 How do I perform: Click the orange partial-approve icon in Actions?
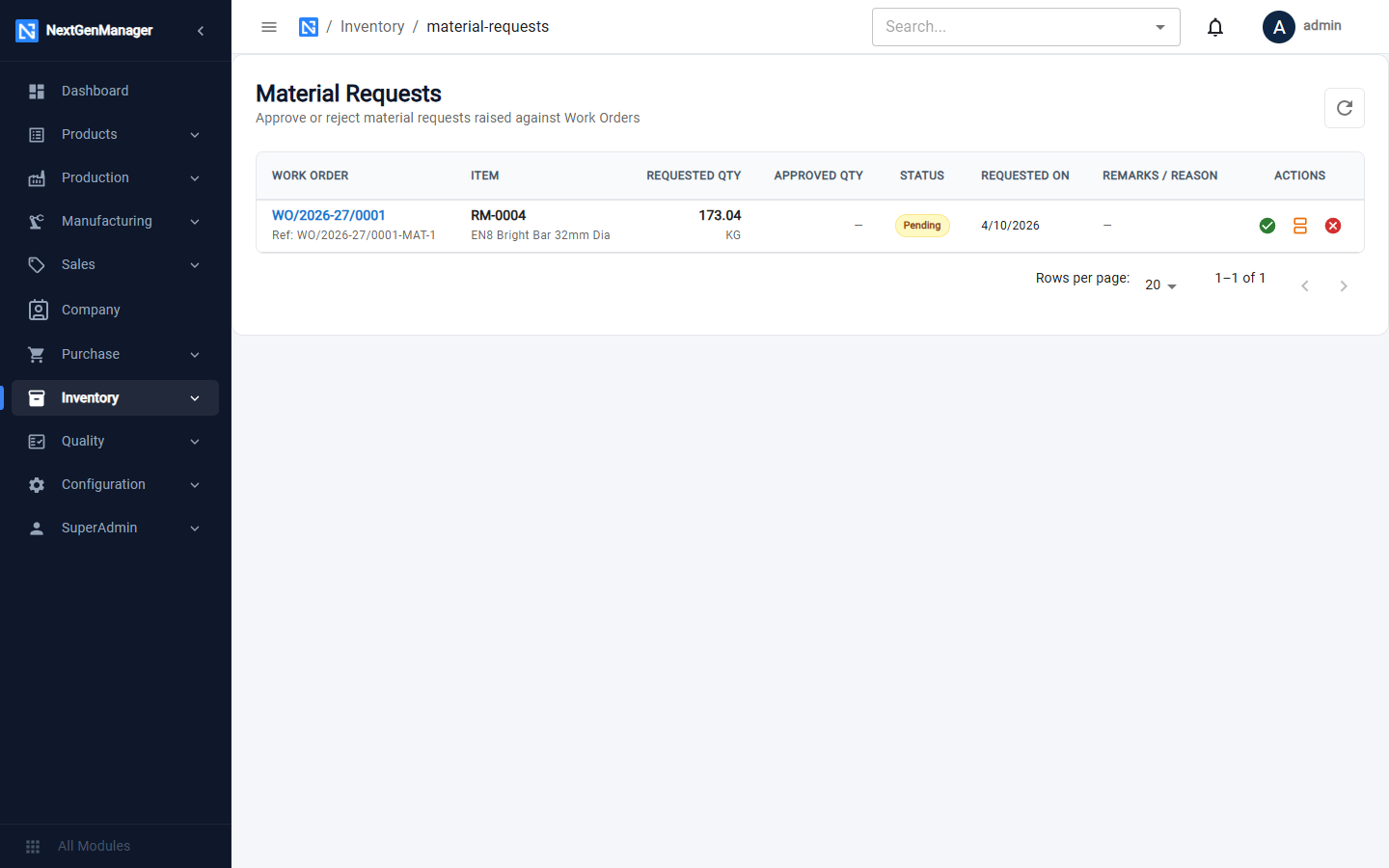tap(1300, 226)
